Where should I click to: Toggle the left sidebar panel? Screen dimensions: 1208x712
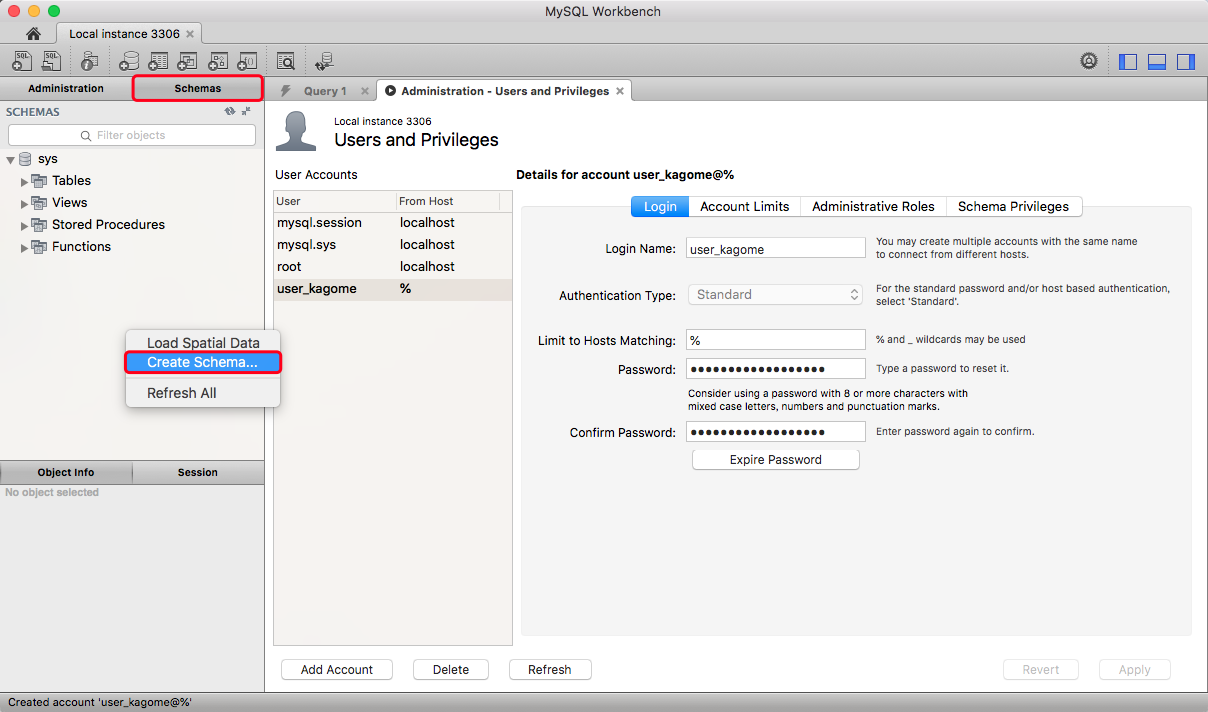pos(1128,61)
